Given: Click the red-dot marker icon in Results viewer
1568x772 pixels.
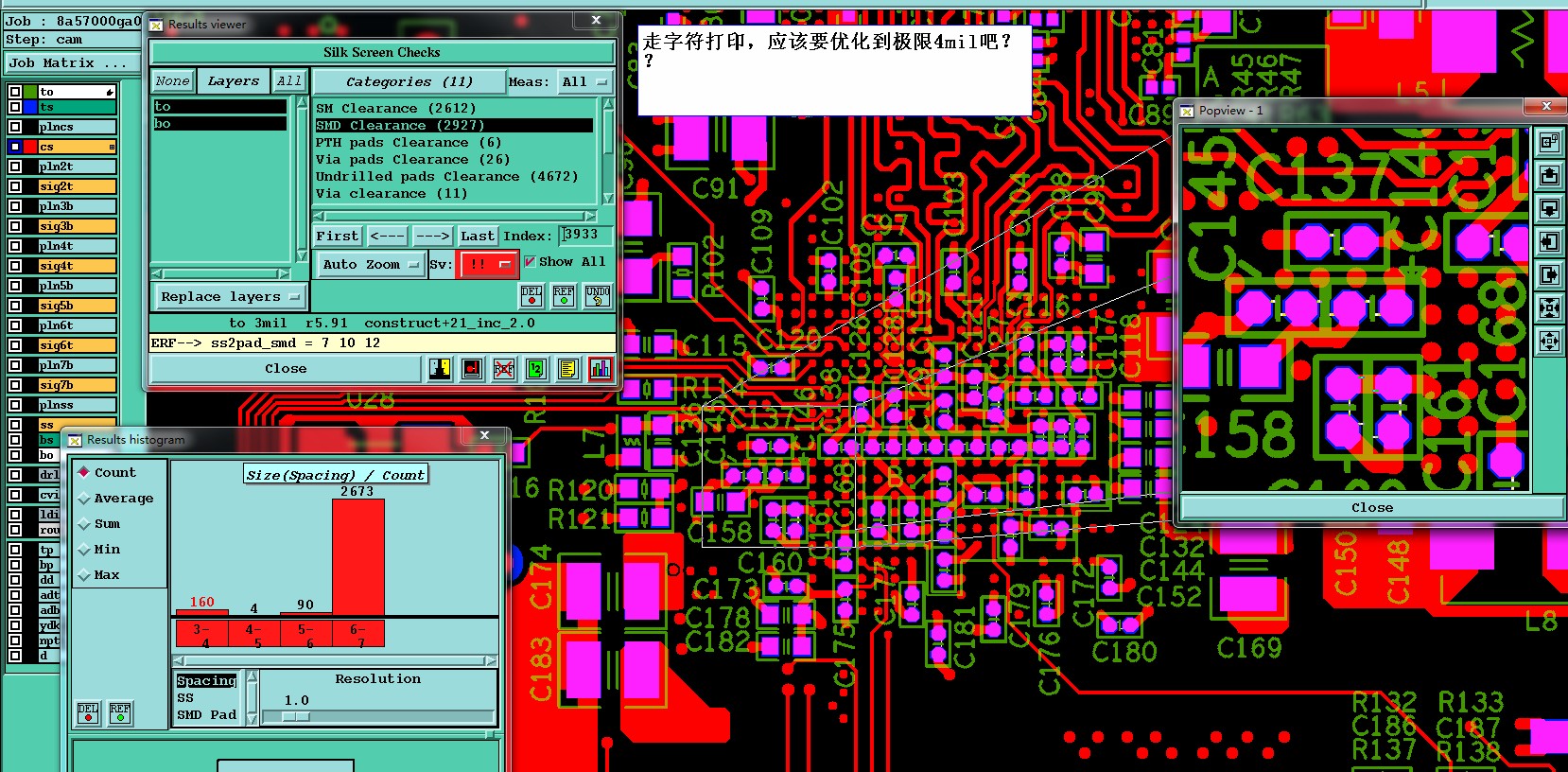Looking at the screenshot, I should [x=472, y=368].
